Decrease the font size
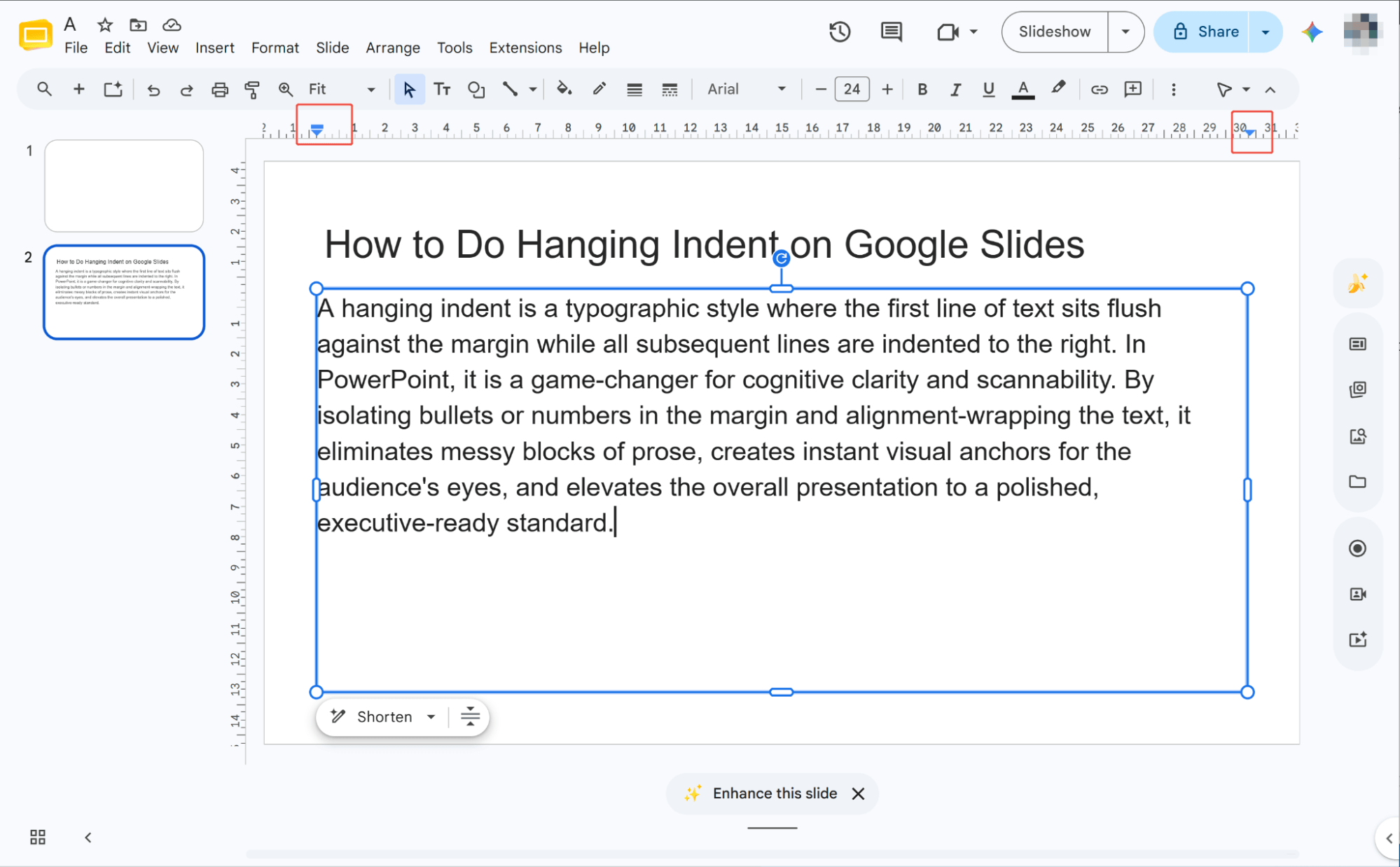Viewport: 1400px width, 867px height. click(x=821, y=89)
